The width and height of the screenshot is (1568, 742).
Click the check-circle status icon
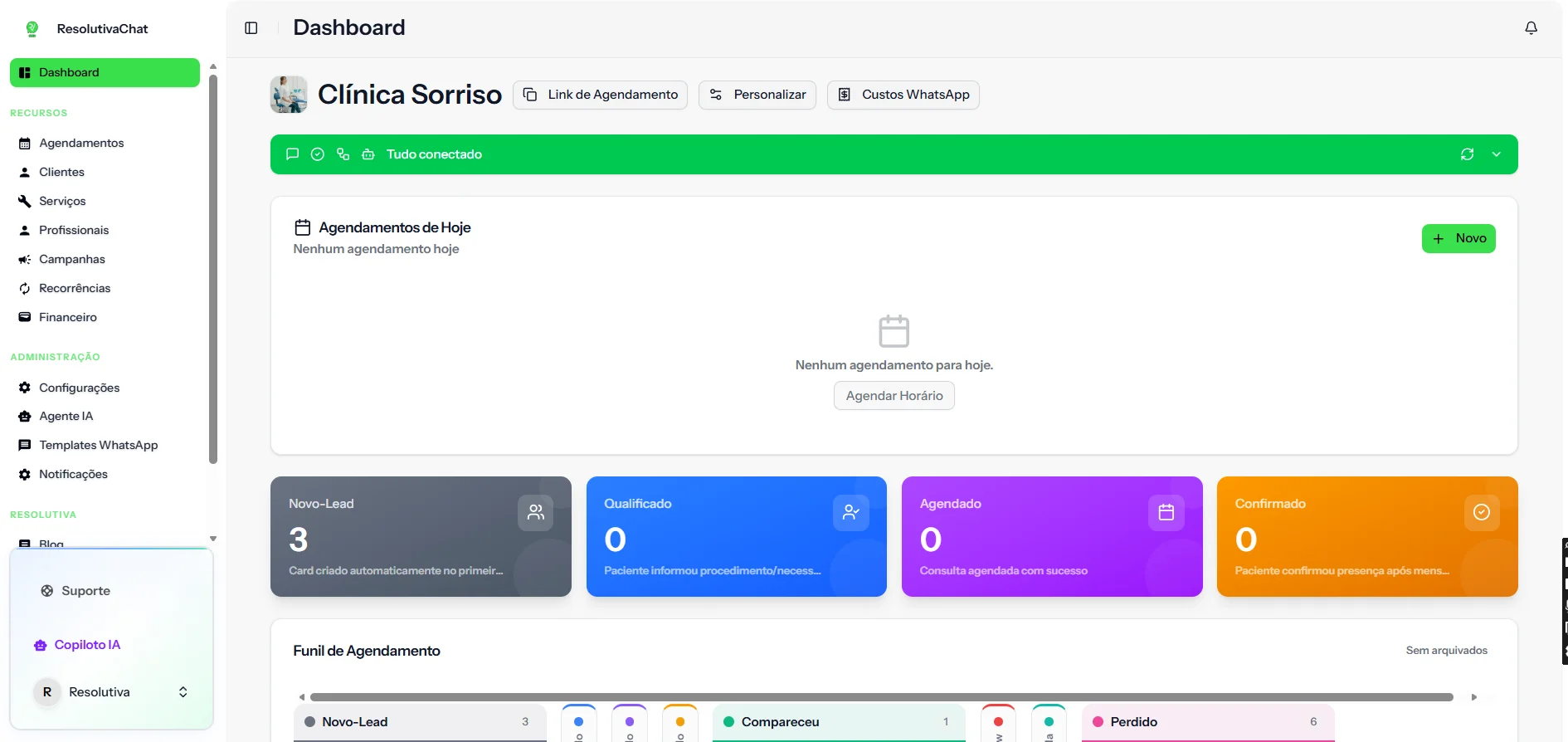click(317, 154)
